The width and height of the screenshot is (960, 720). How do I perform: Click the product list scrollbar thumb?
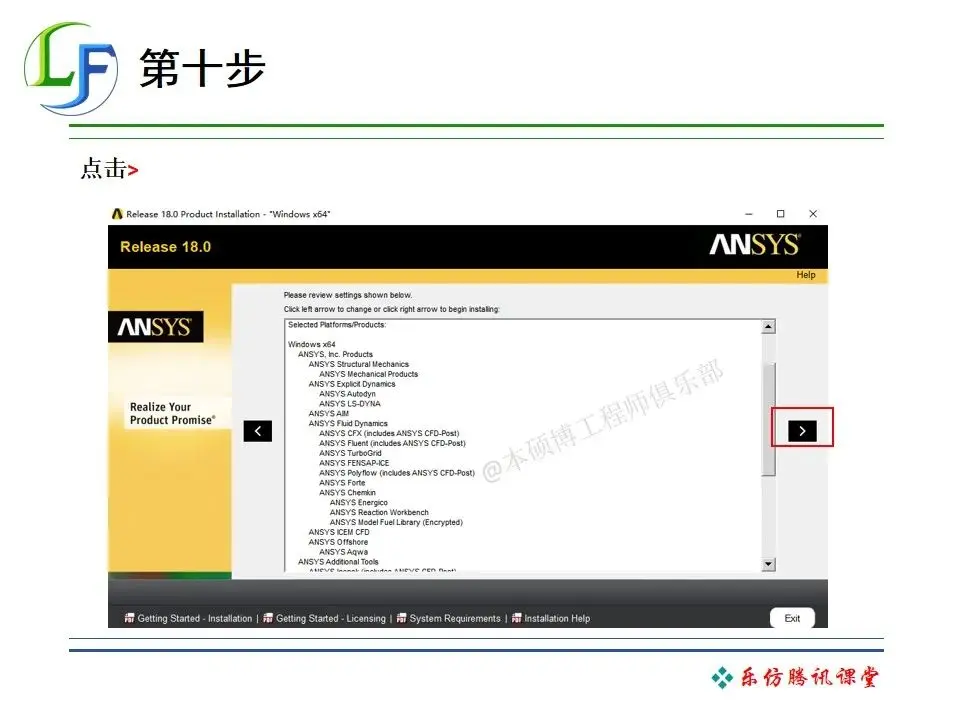(x=768, y=418)
